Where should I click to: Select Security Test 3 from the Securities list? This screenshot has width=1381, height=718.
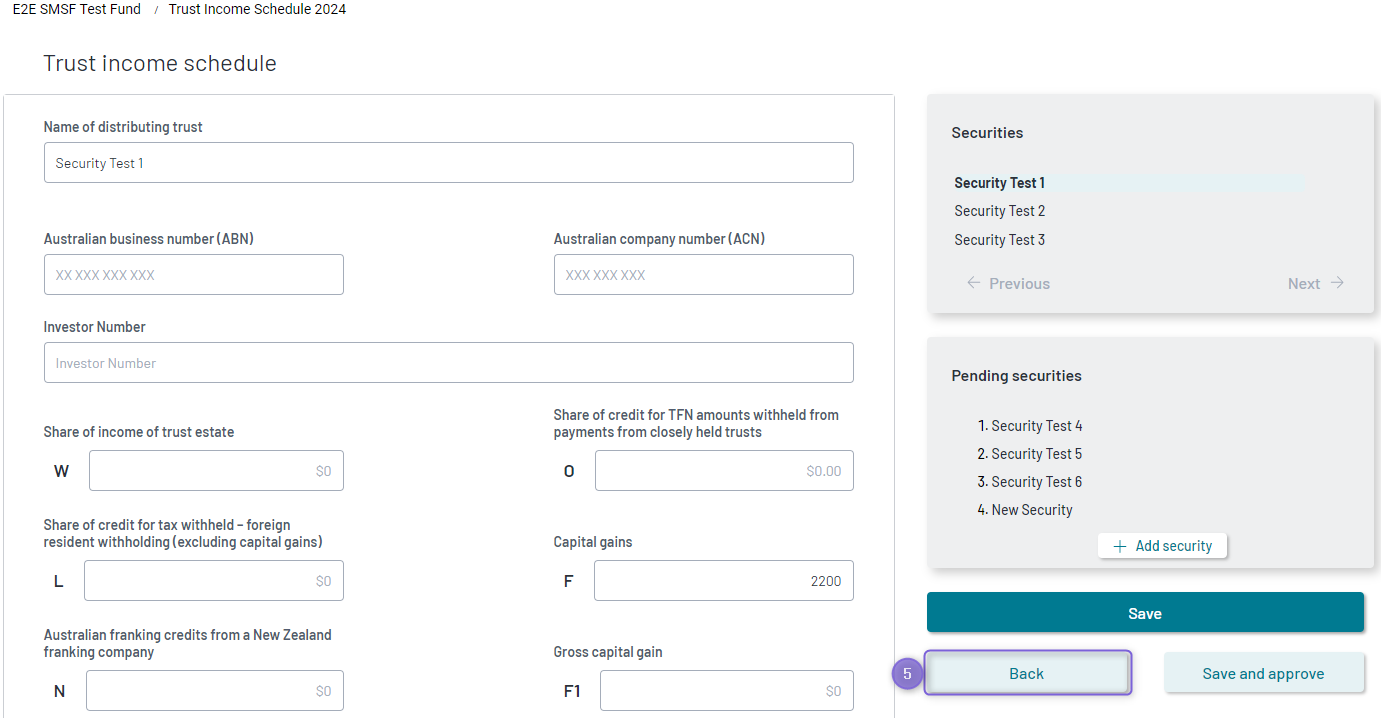999,239
